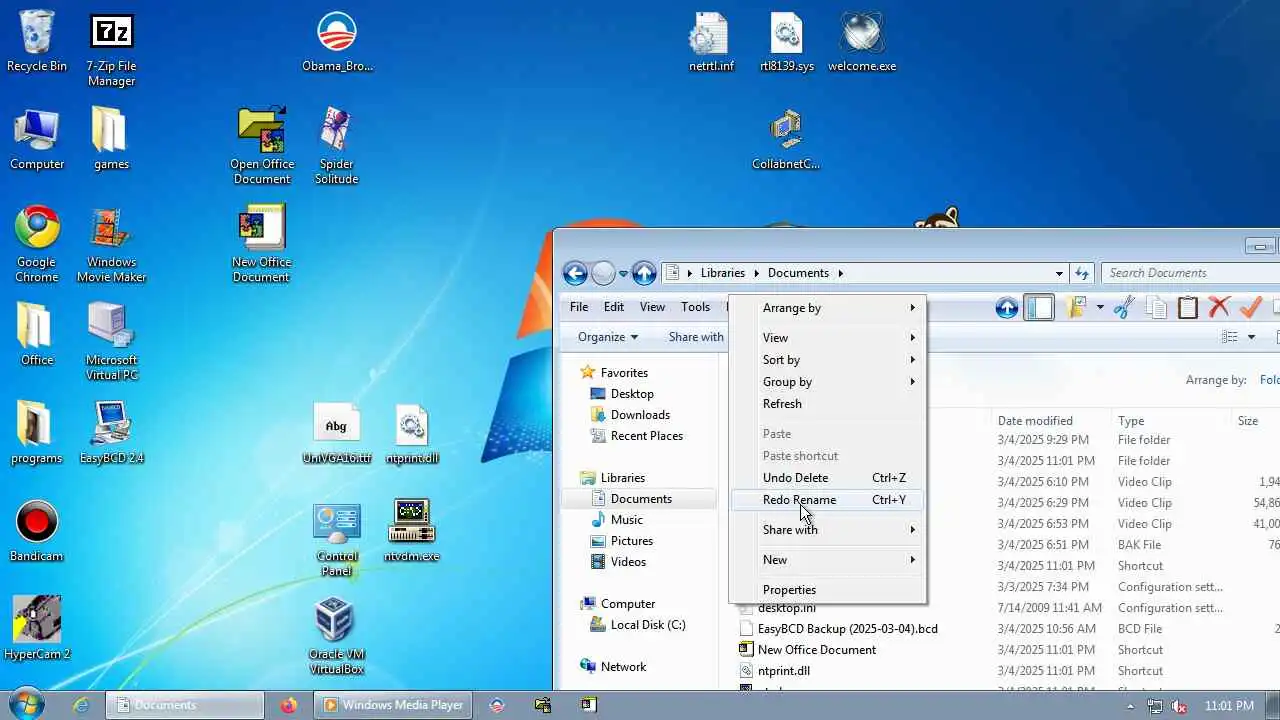Expand Arrange by submenu in context menu
Image resolution: width=1280 pixels, height=720 pixels.
click(828, 308)
